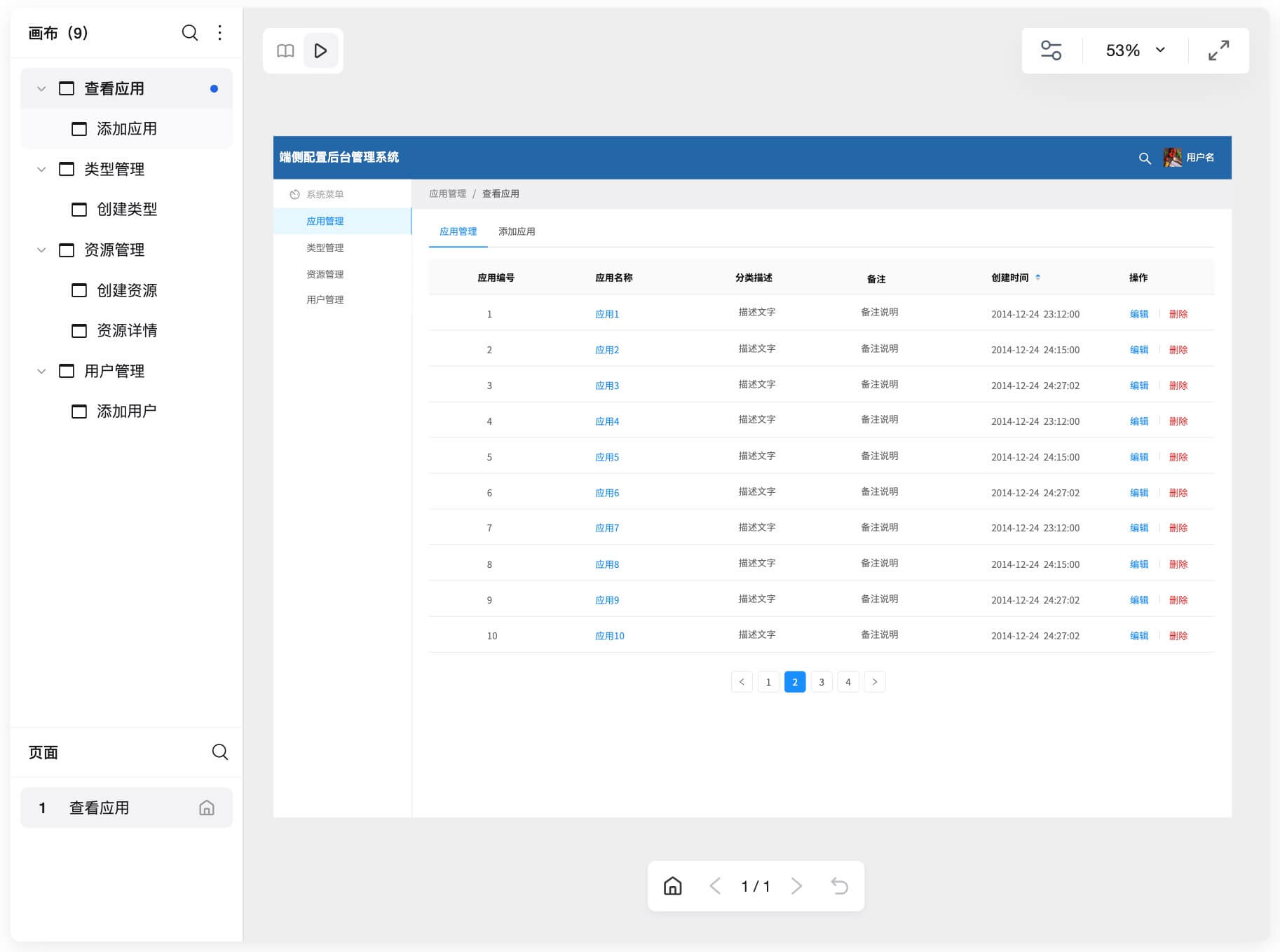
Task: Click the 用户名 label in header
Action: point(1200,158)
